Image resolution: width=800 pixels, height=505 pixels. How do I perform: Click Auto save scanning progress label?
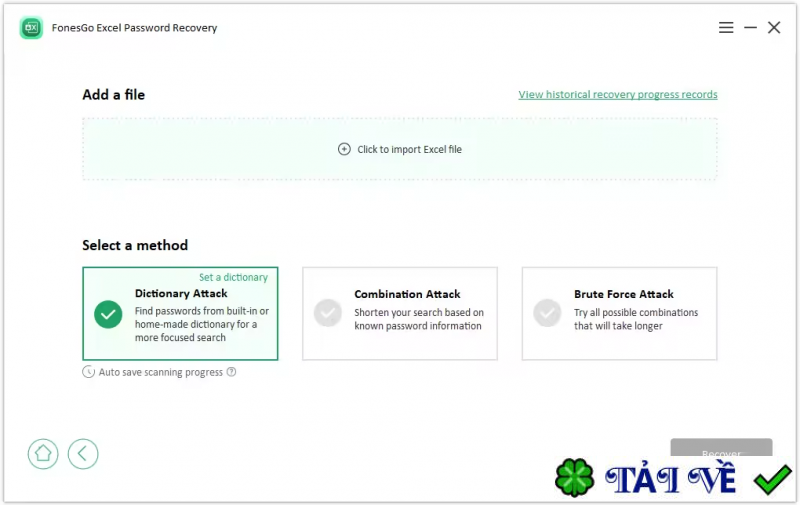161,372
